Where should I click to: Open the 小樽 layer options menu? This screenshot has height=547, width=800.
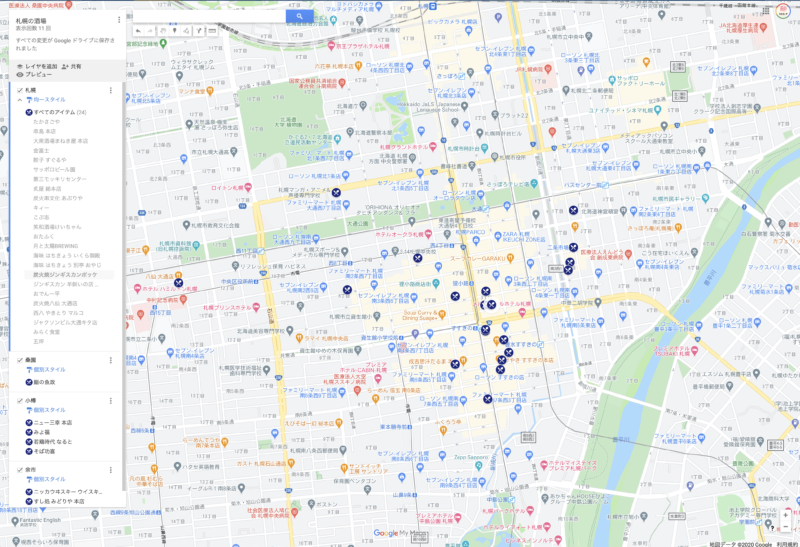coord(111,401)
